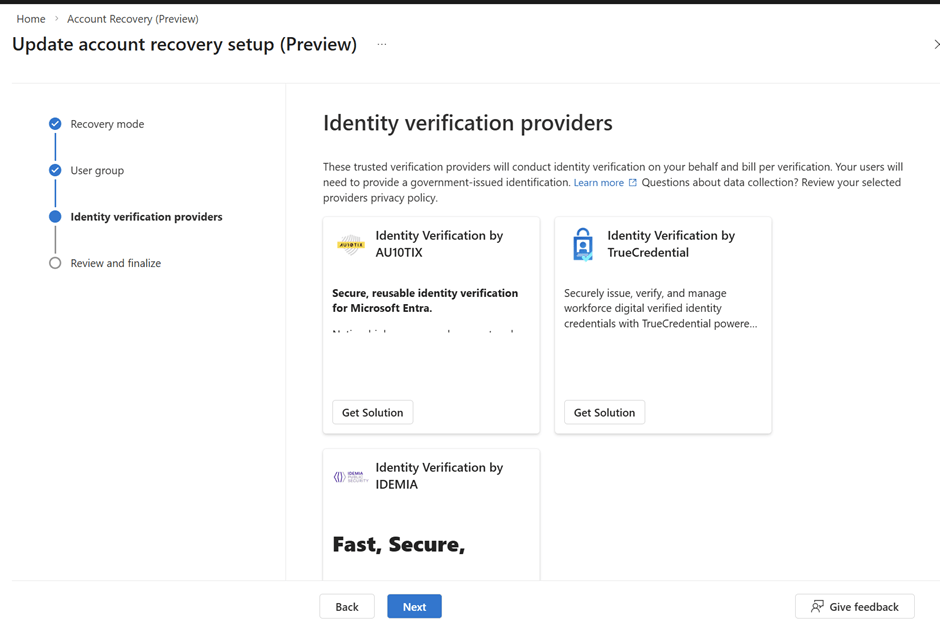This screenshot has width=940, height=633.
Task: Click the IDEMIA provider logo icon
Action: [x=351, y=477]
